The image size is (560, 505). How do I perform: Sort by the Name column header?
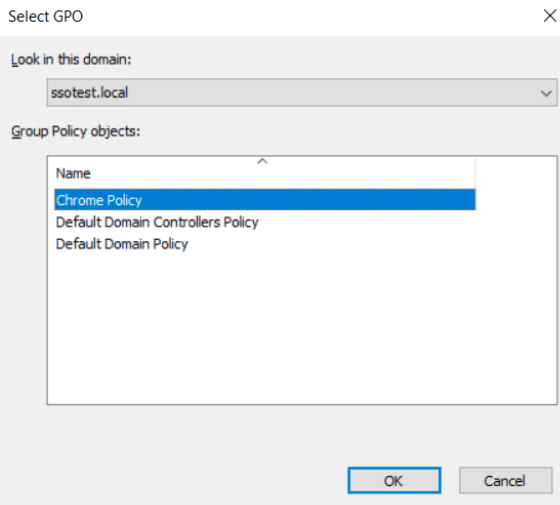(265, 173)
